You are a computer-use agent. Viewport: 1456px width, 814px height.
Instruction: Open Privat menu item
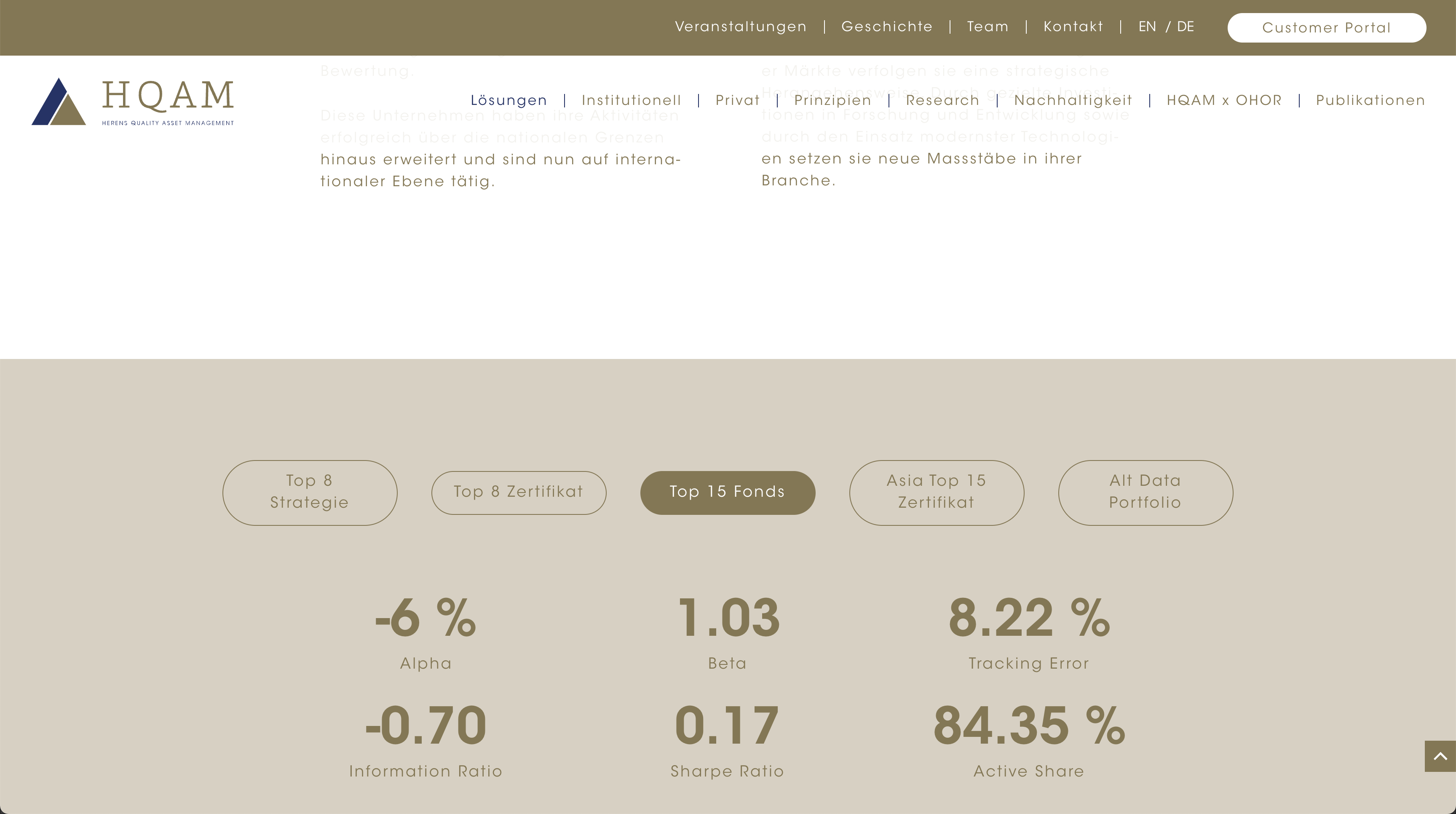click(738, 101)
